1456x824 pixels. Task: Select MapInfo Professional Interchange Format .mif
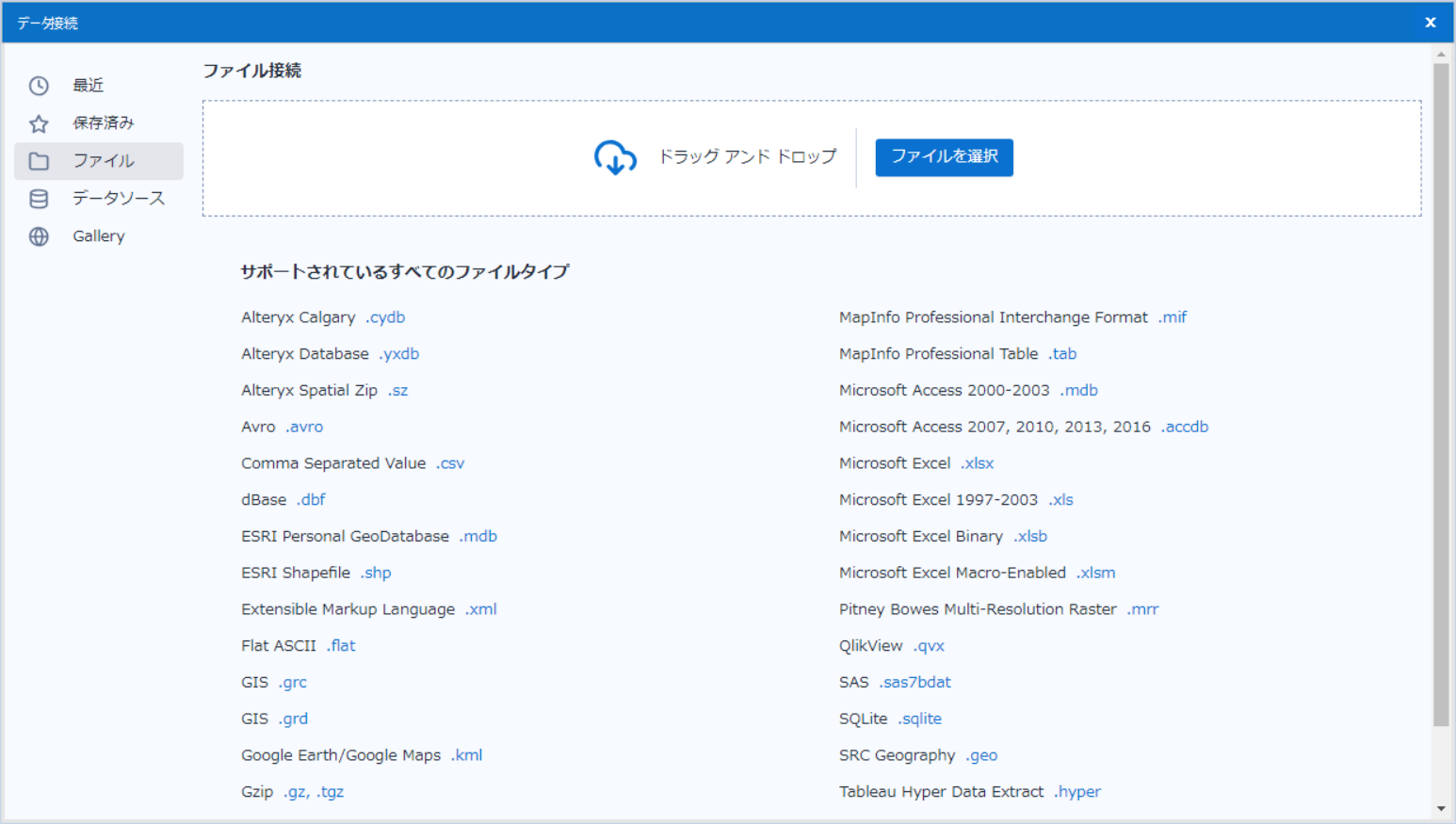click(1013, 317)
